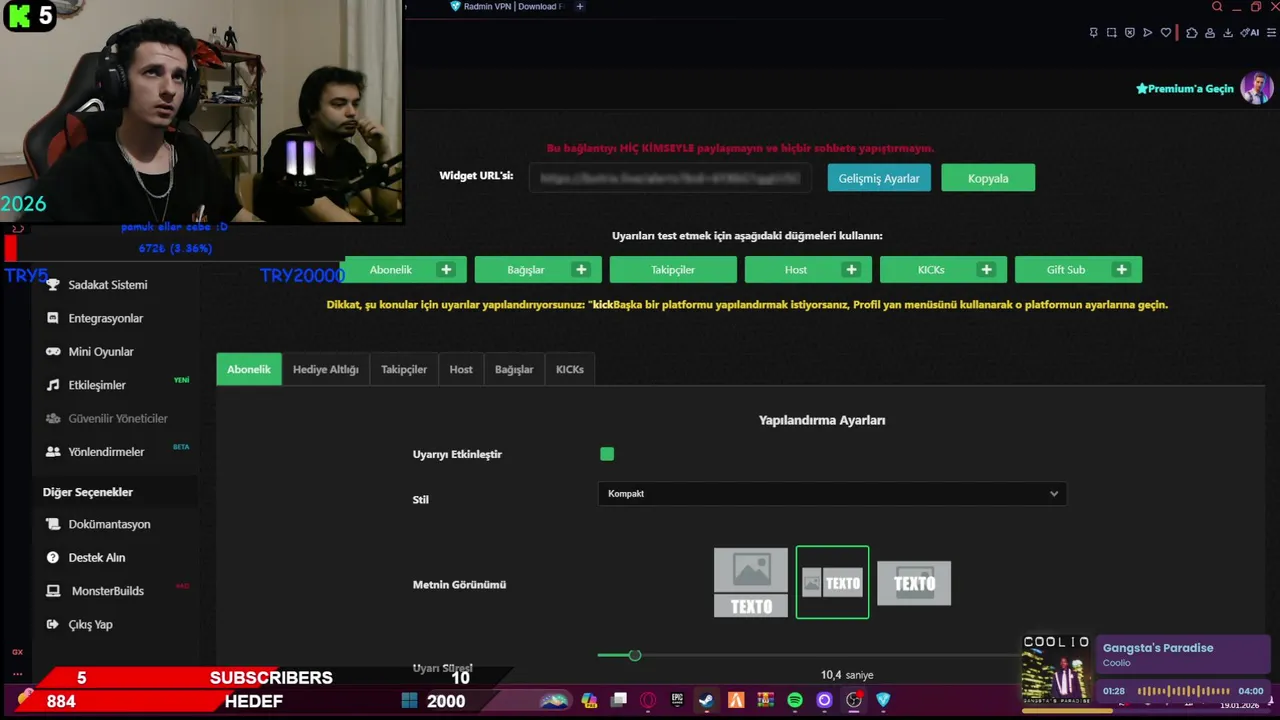
Task: Select text layout with image beside text
Action: [832, 583]
